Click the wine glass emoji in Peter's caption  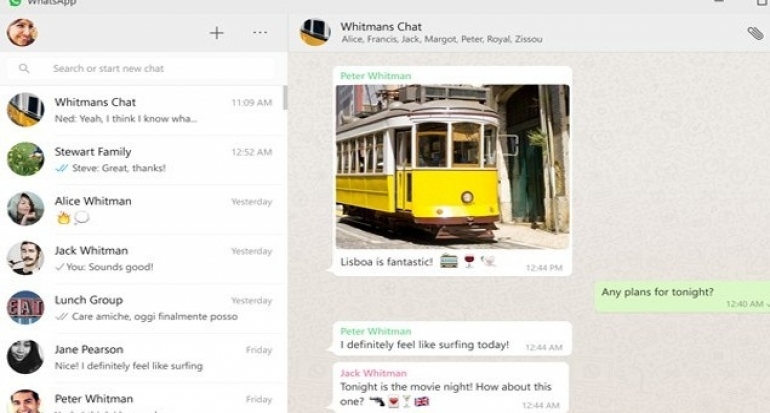(469, 261)
